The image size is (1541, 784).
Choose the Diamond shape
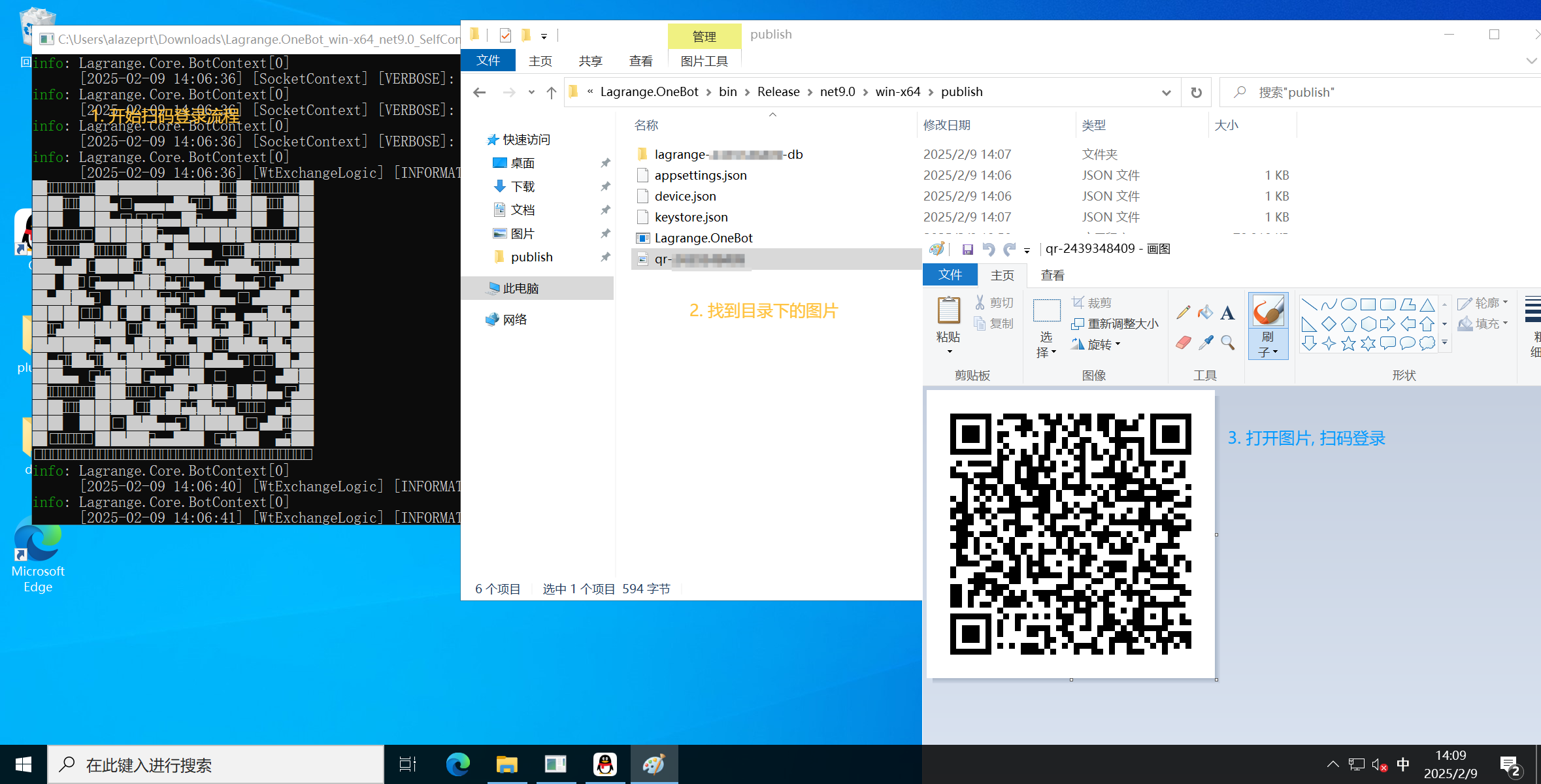coord(1329,324)
